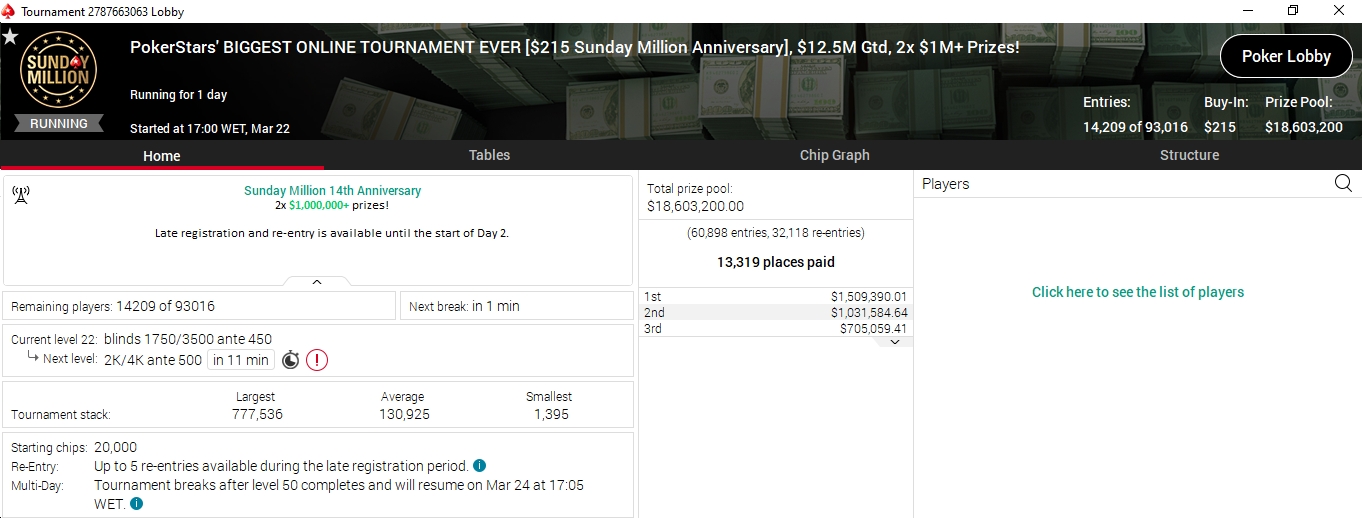Screen dimensions: 1362x518
Task: Click the favorite star icon
Action: tap(10, 37)
